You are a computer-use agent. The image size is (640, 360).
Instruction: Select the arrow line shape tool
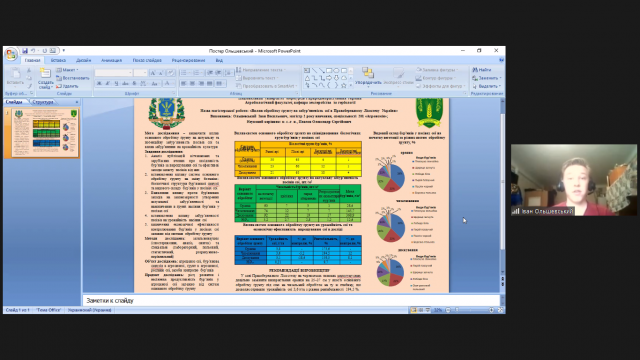pyautogui.click(x=322, y=70)
